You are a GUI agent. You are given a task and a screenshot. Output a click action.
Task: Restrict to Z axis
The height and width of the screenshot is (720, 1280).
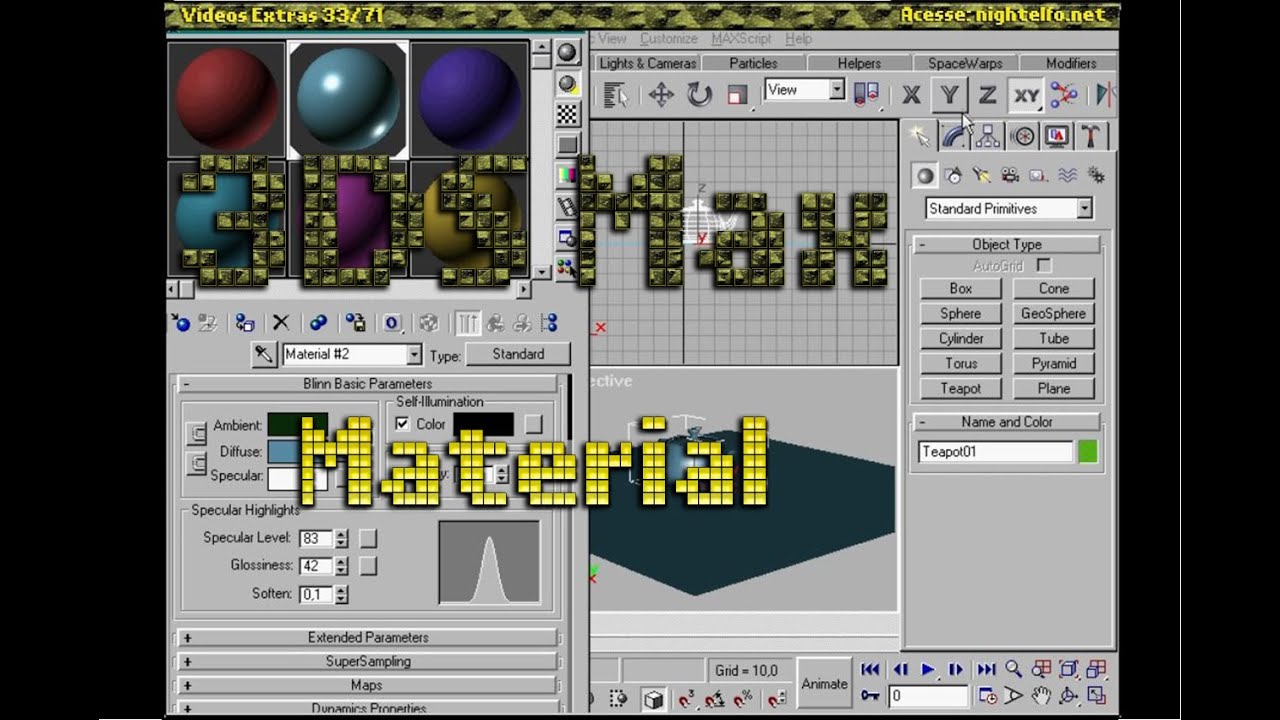[987, 95]
